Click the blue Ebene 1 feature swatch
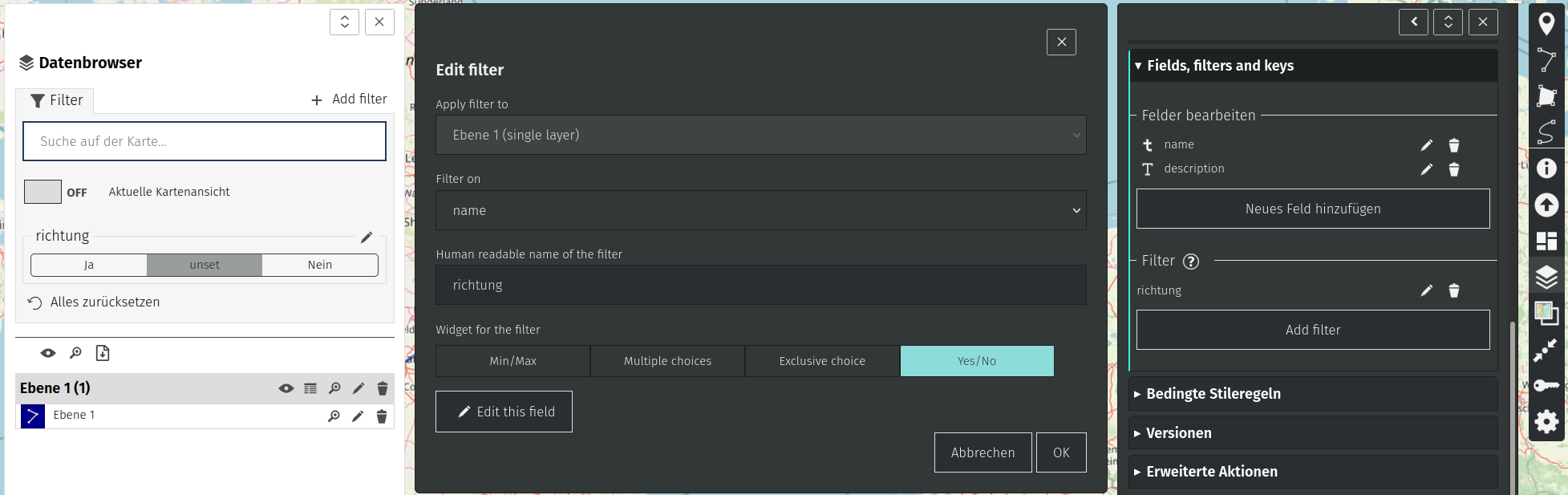Image resolution: width=1568 pixels, height=495 pixels. point(33,416)
